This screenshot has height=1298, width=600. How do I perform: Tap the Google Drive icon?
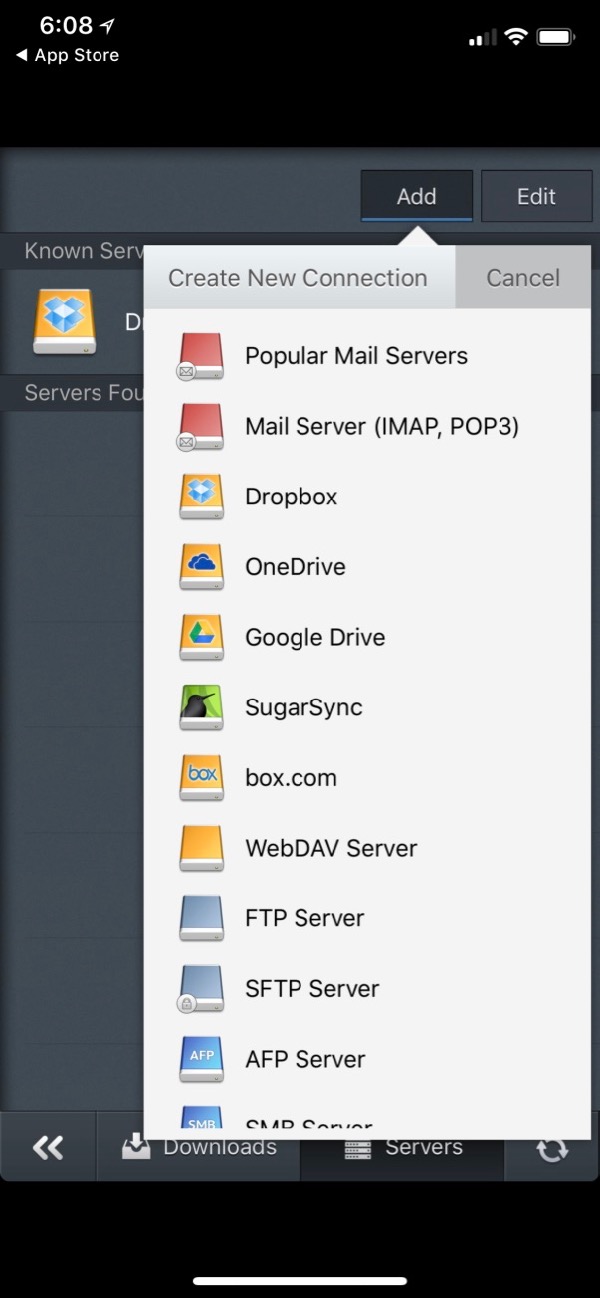pos(201,638)
